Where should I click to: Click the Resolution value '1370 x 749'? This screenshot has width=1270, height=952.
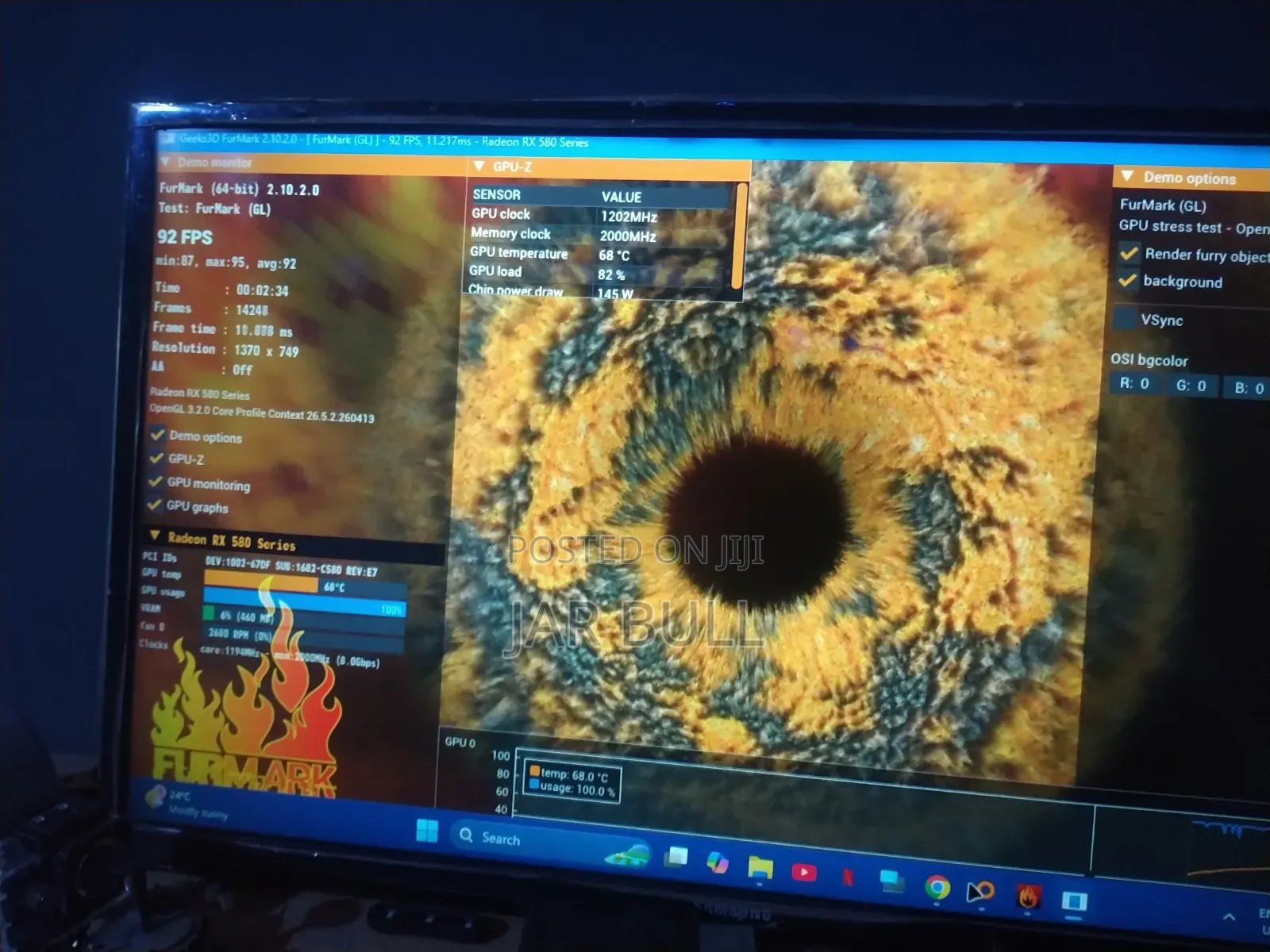pos(266,351)
